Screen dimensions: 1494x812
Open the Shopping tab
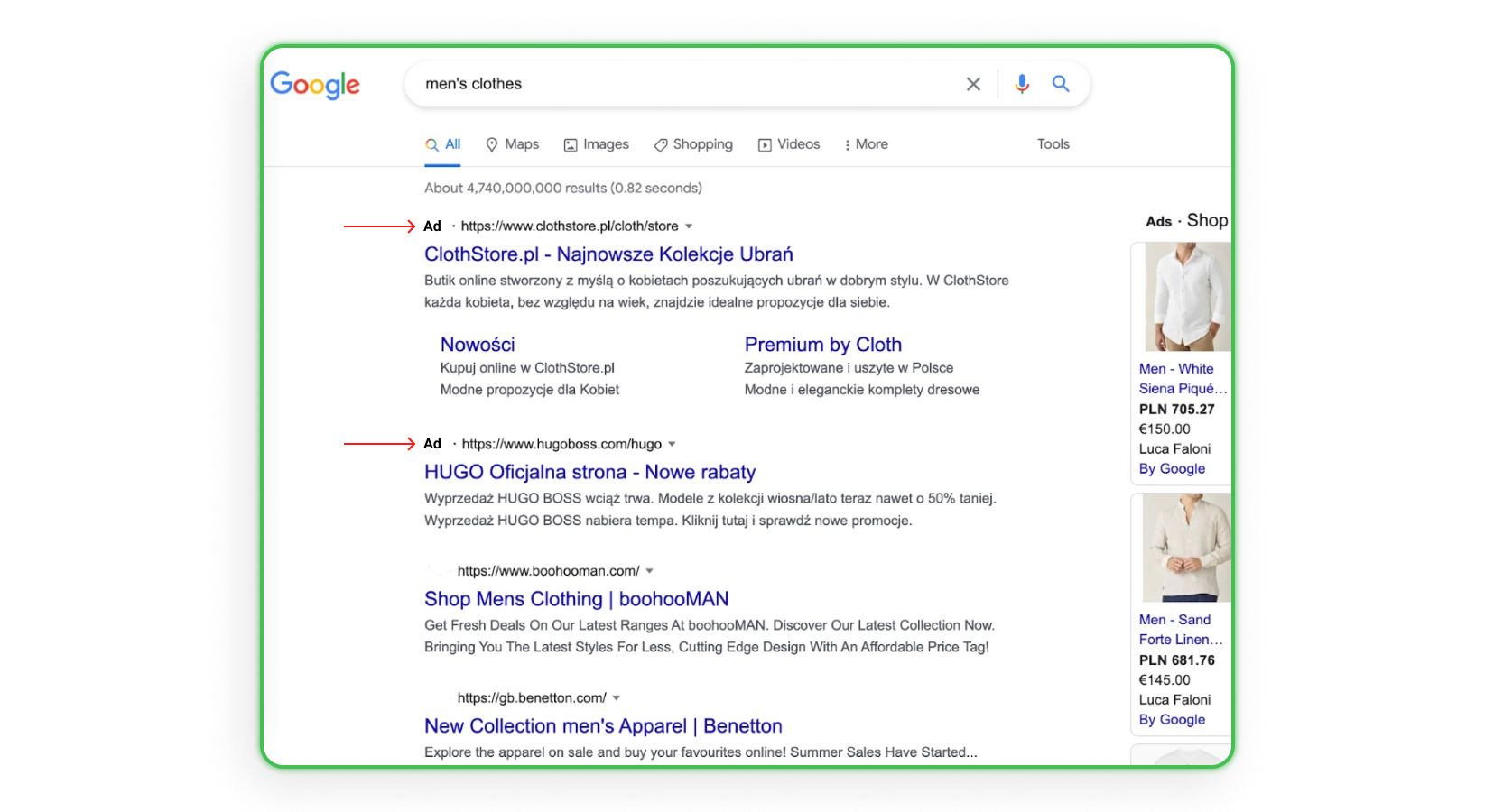693,144
